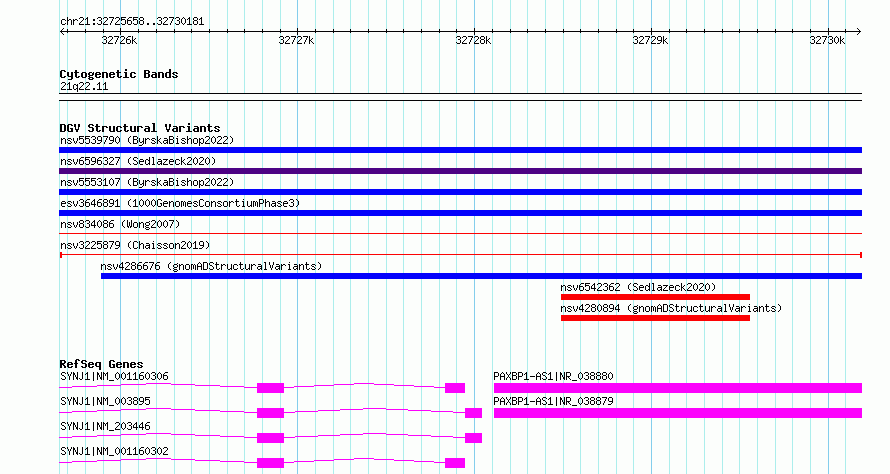The height and width of the screenshot is (474, 890).
Task: Click the first exon of SYNJ1 NM_203446
Action: [270, 438]
